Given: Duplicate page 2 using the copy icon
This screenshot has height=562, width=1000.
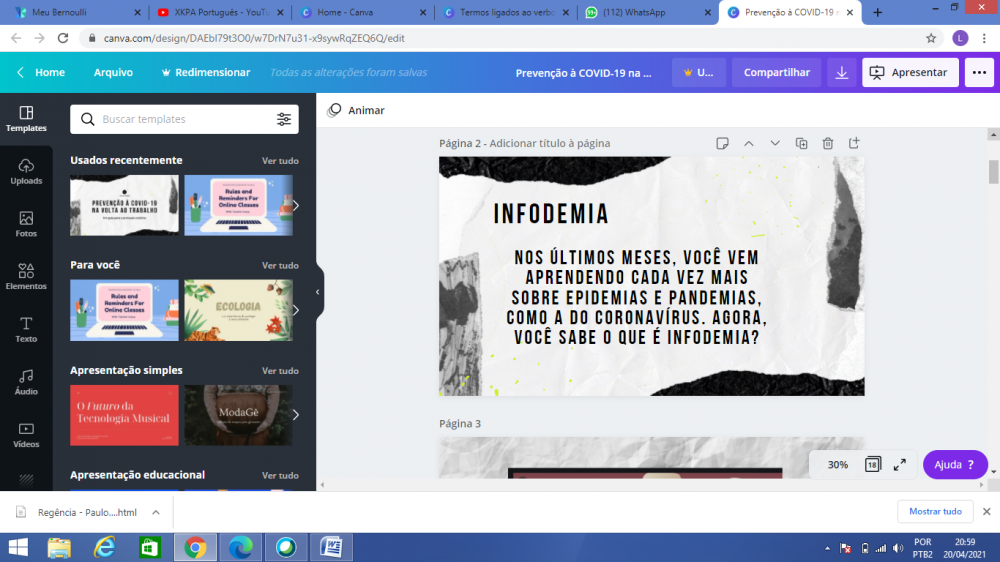Looking at the screenshot, I should pos(801,143).
